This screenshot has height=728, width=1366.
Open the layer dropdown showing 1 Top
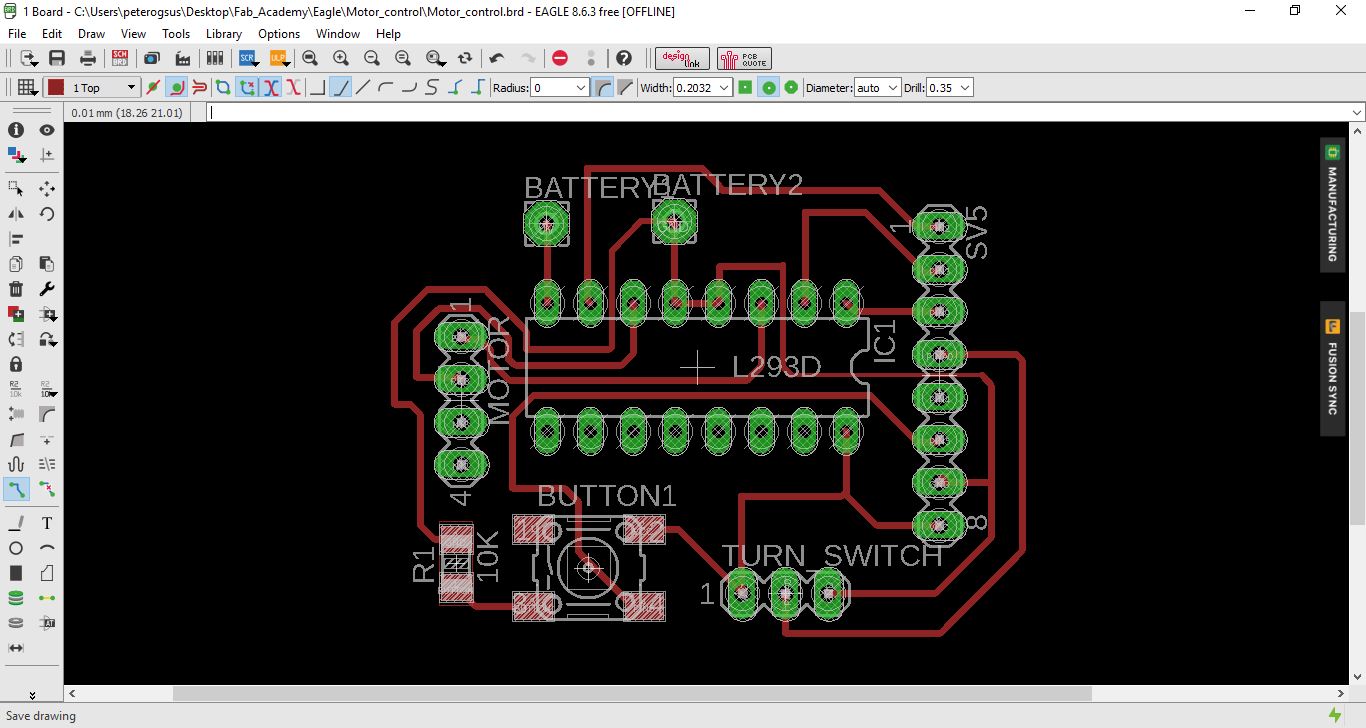[x=103, y=88]
